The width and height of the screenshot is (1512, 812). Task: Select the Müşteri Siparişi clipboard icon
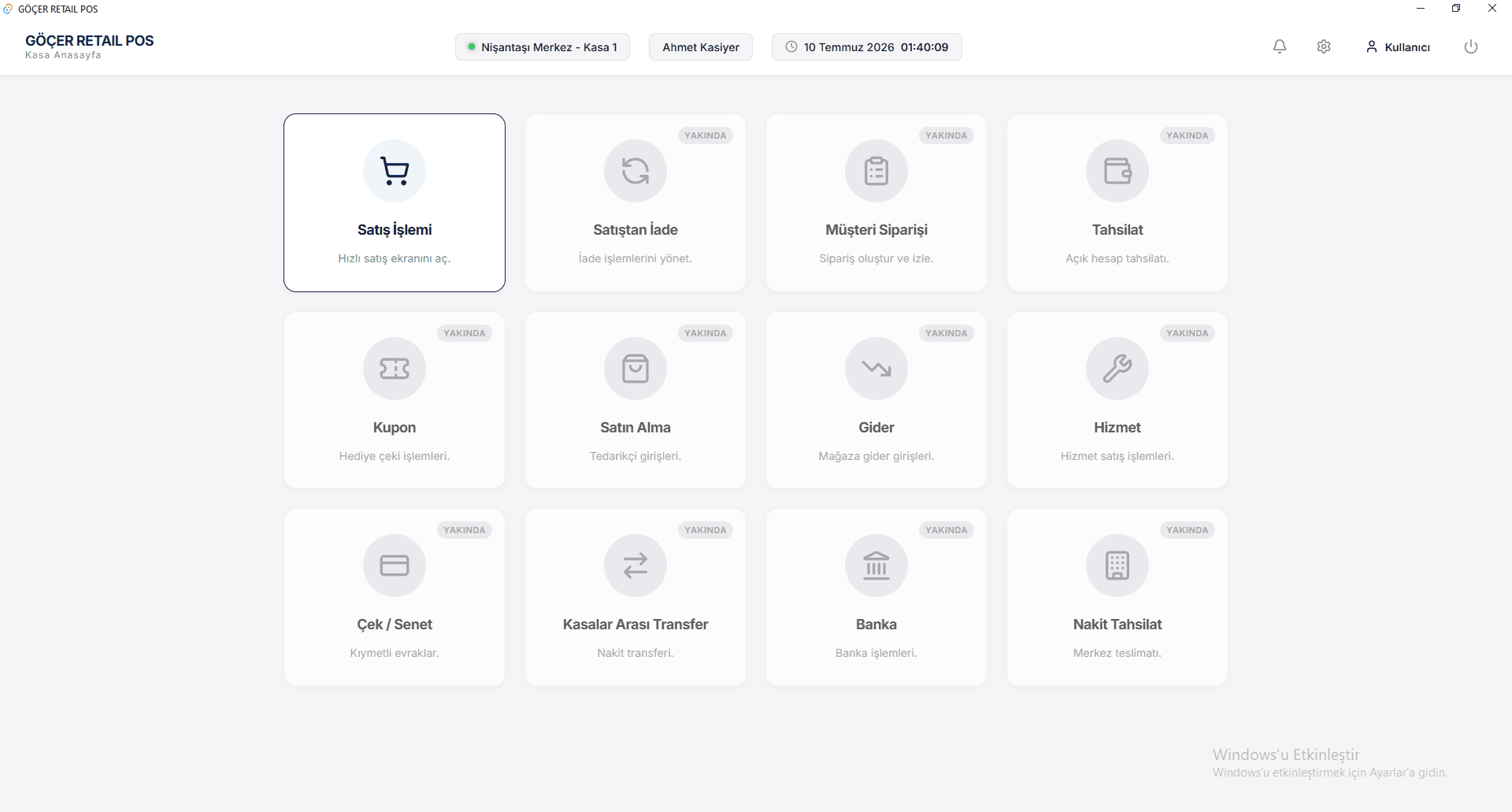pos(876,171)
